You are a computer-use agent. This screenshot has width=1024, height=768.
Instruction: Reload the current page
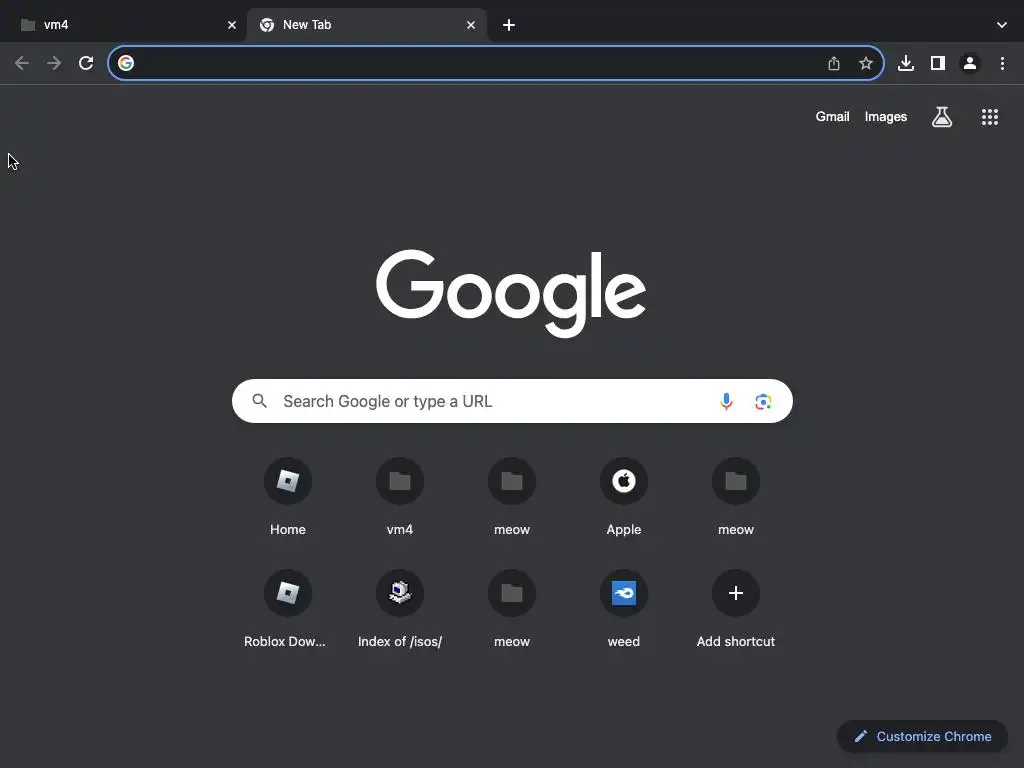[86, 63]
